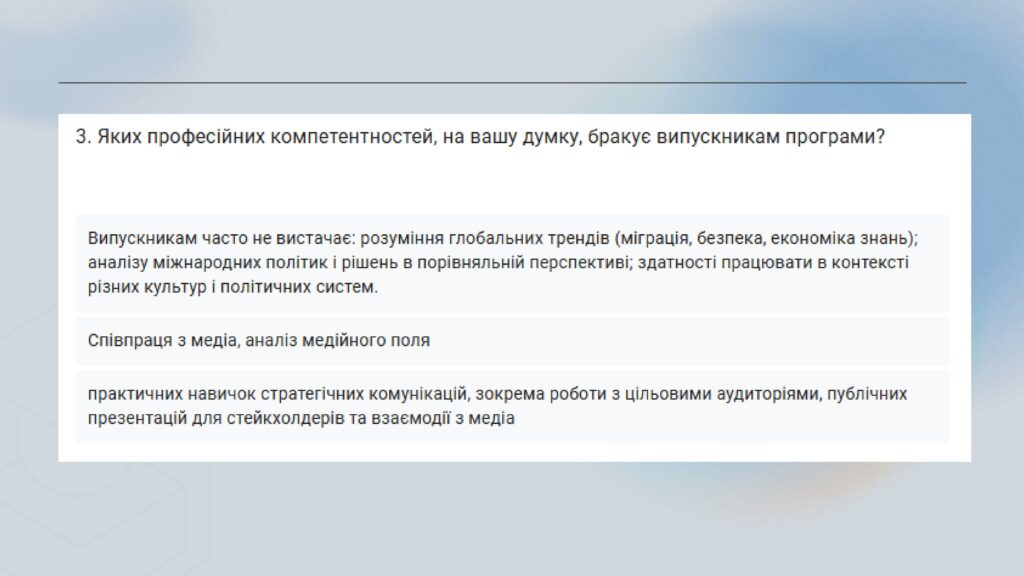Click the parenthetical "міграція, безпека, економіка знань"
This screenshot has height=576, width=1024.
pyautogui.click(x=766, y=238)
